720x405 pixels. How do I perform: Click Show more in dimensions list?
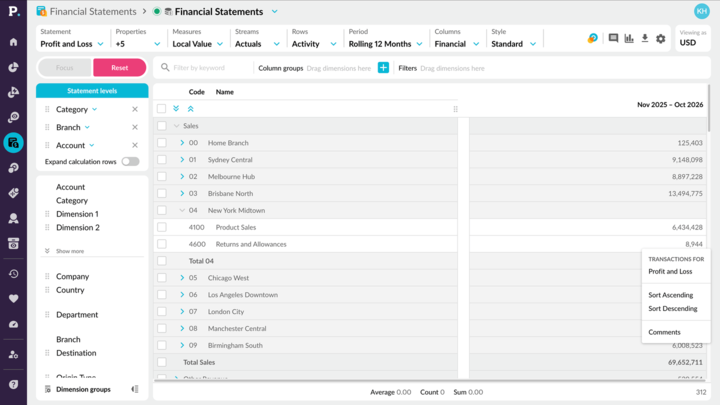click(70, 251)
